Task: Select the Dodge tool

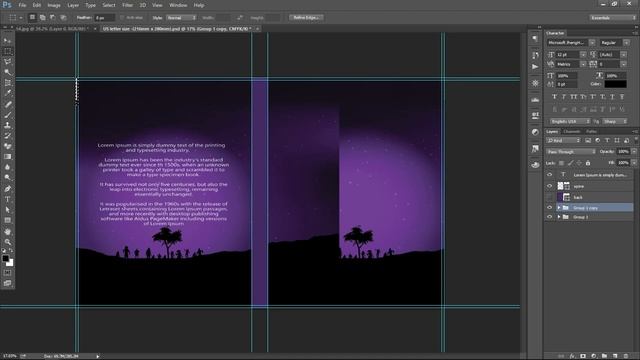Action: (x=7, y=178)
